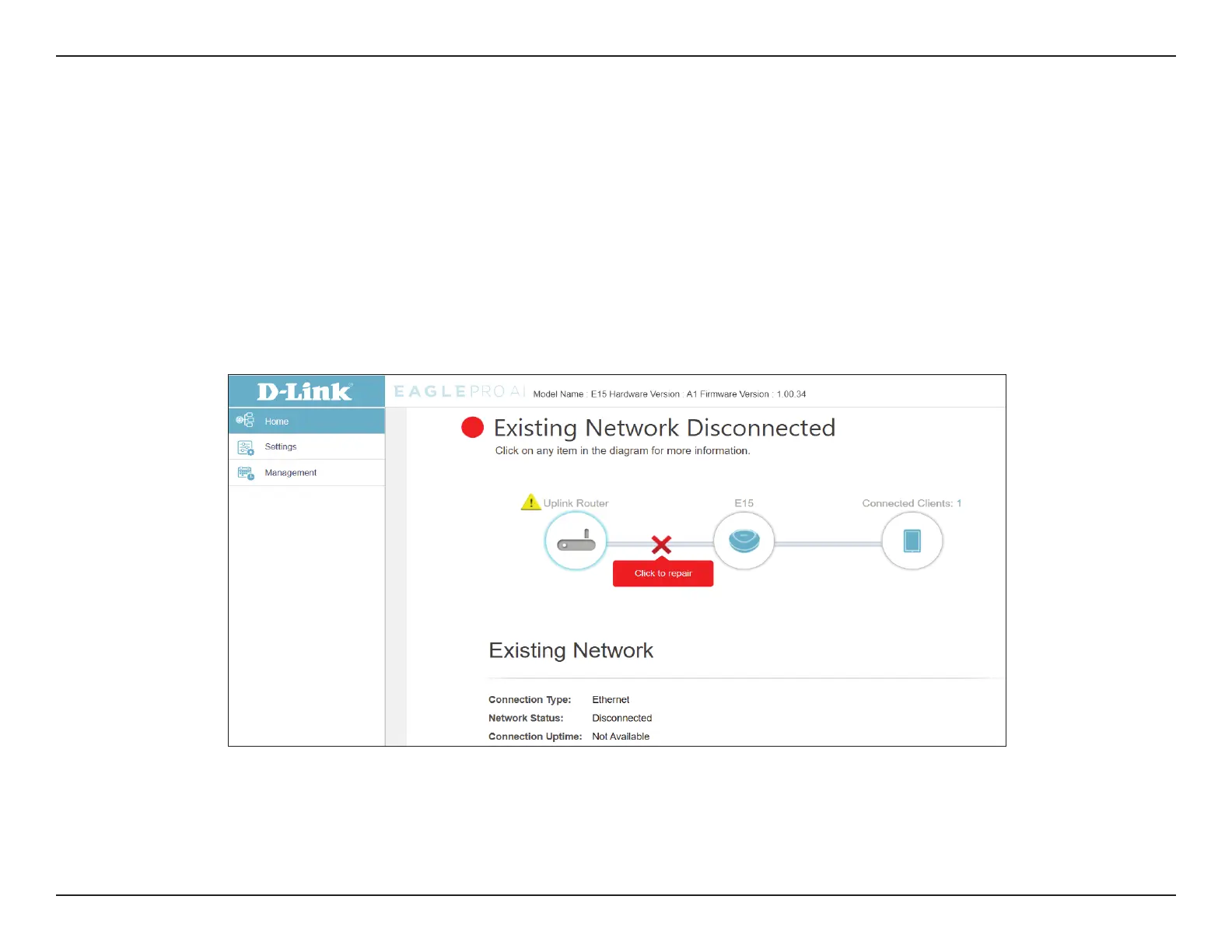Click the Settings sliders icon
Image resolution: width=1232 pixels, height=952 pixels.
coord(246,447)
